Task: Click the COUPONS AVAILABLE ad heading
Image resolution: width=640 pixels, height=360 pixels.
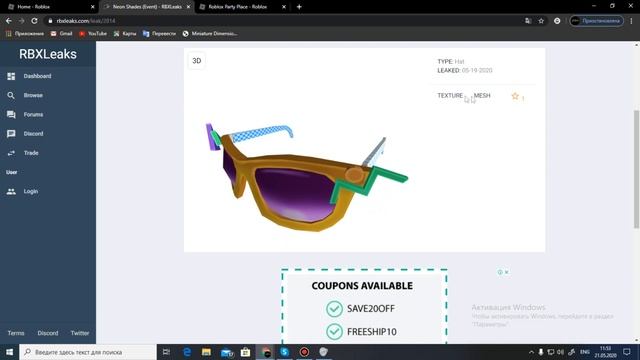Action: [362, 286]
